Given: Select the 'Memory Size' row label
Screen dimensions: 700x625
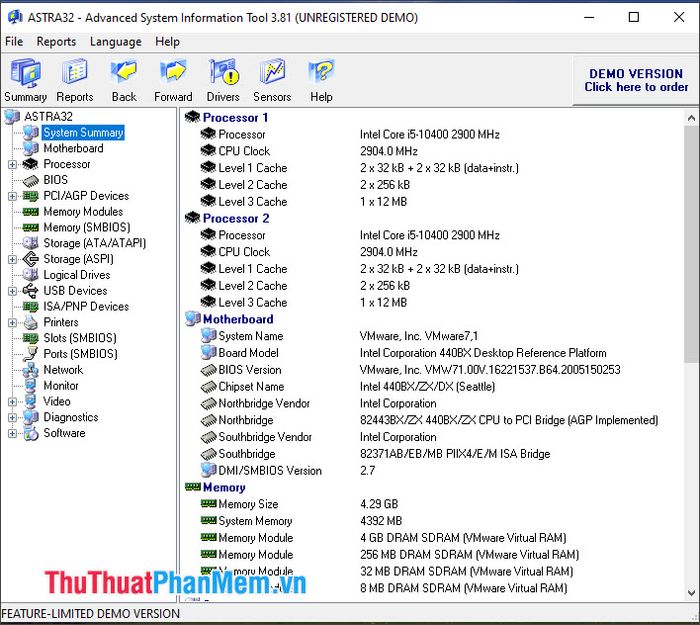Looking at the screenshot, I should pyautogui.click(x=248, y=504).
